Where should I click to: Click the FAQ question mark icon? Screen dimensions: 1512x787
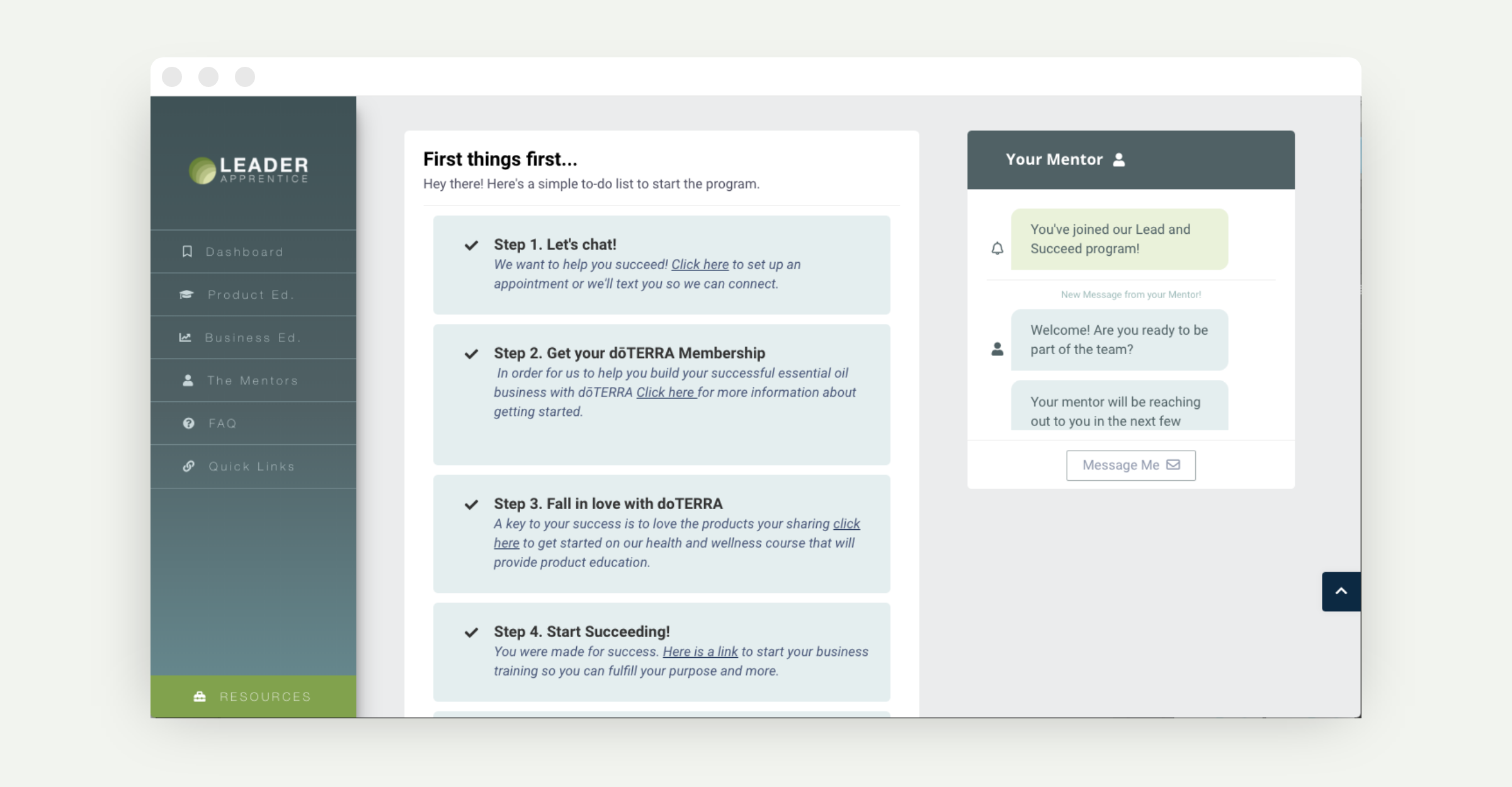pyautogui.click(x=188, y=423)
